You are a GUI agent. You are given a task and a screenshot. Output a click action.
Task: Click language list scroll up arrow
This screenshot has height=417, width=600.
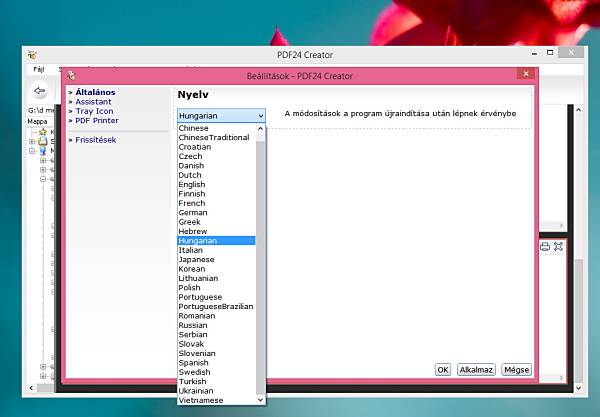pos(261,128)
